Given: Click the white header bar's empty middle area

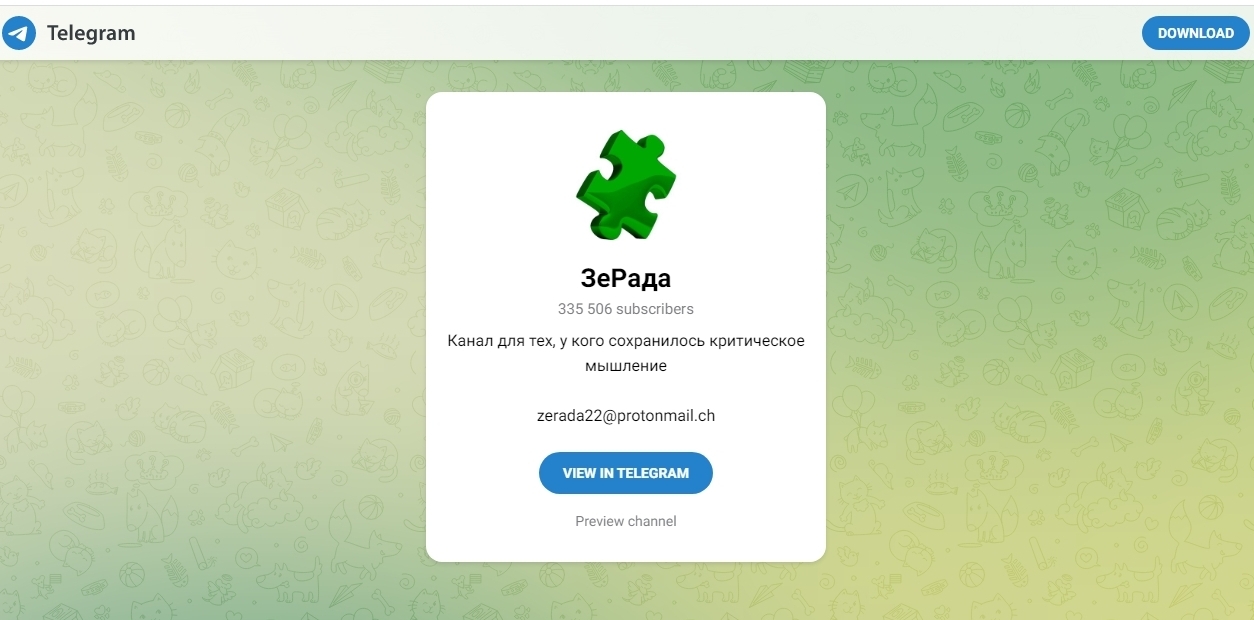Looking at the screenshot, I should click(x=640, y=33).
